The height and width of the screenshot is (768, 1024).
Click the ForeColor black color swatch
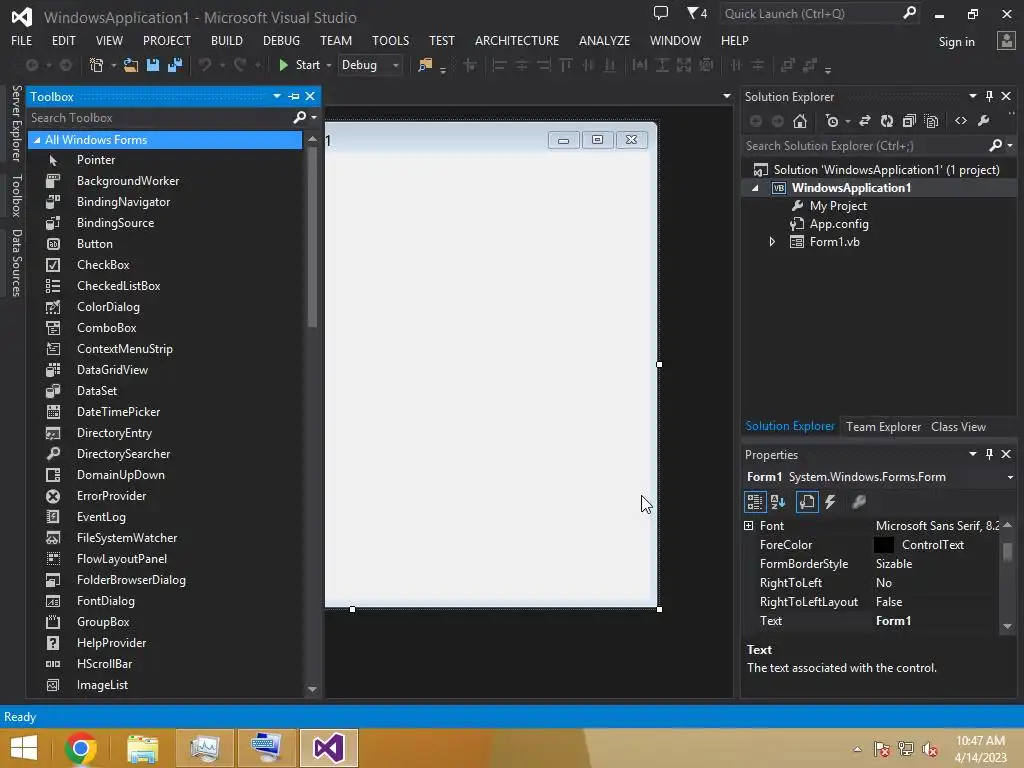coord(884,545)
